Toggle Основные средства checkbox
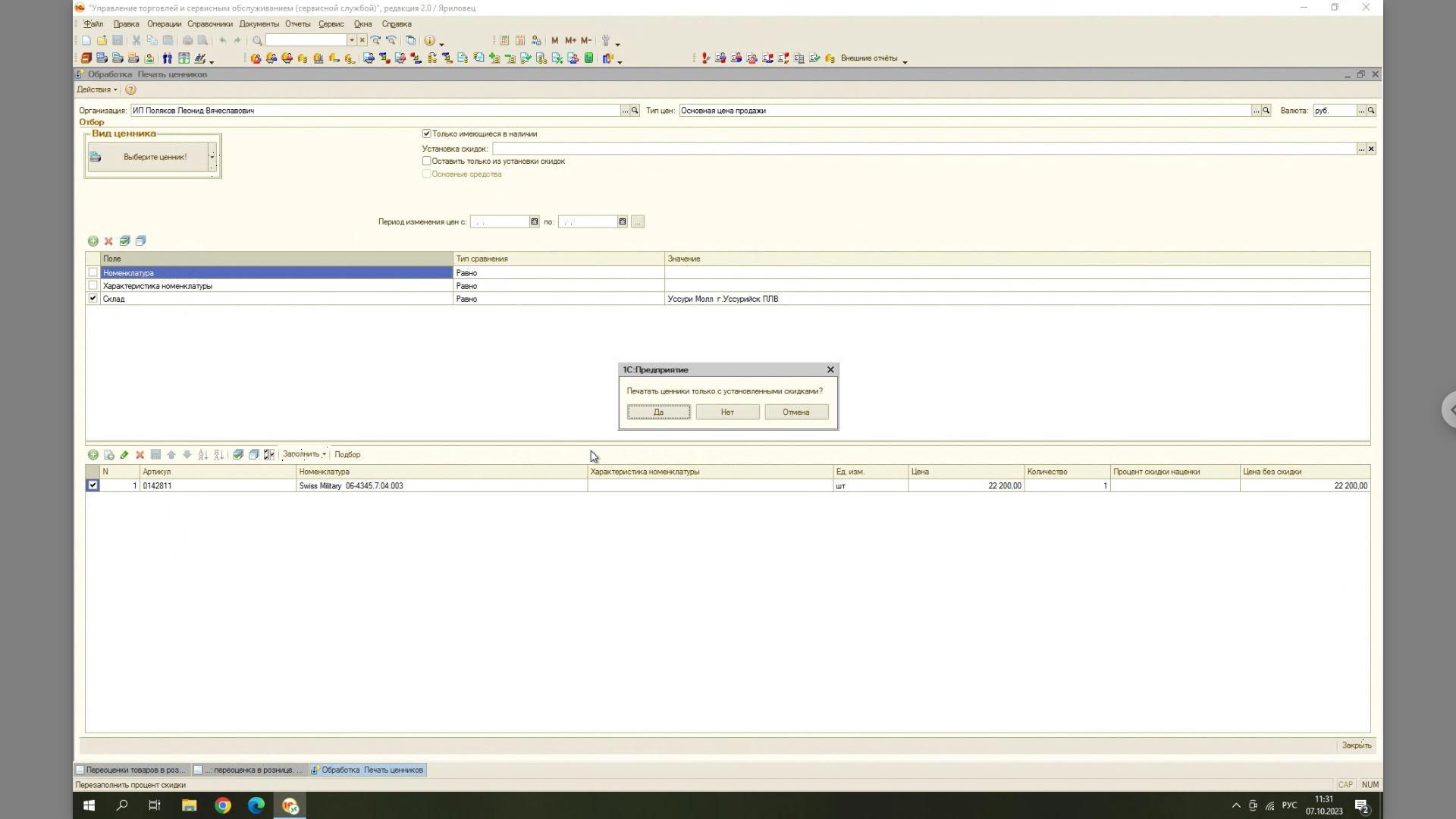The width and height of the screenshot is (1456, 819). (426, 174)
